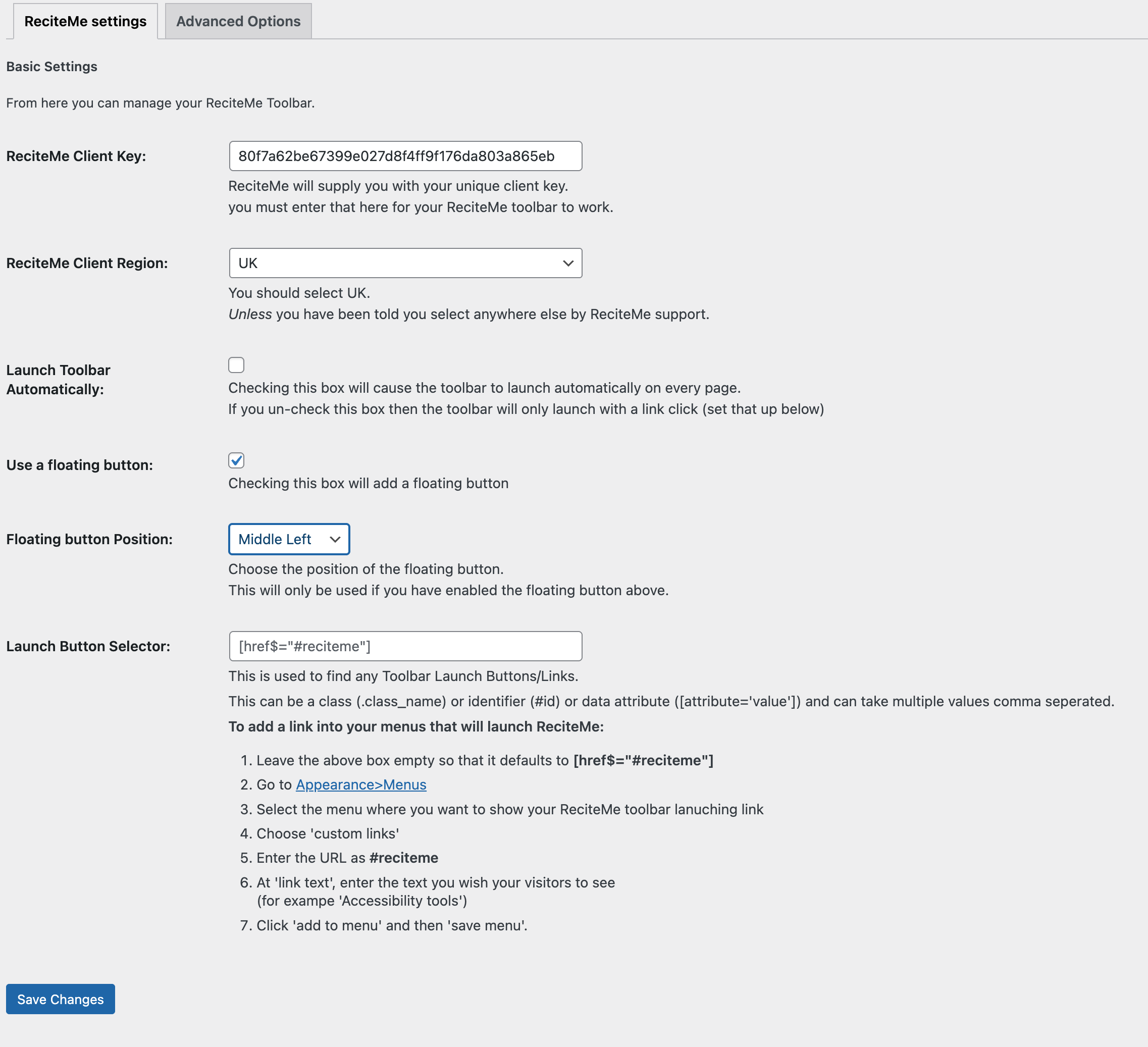Click the ReciteMe Client Region label
Viewport: 1148px width, 1047px height.
coord(87,263)
